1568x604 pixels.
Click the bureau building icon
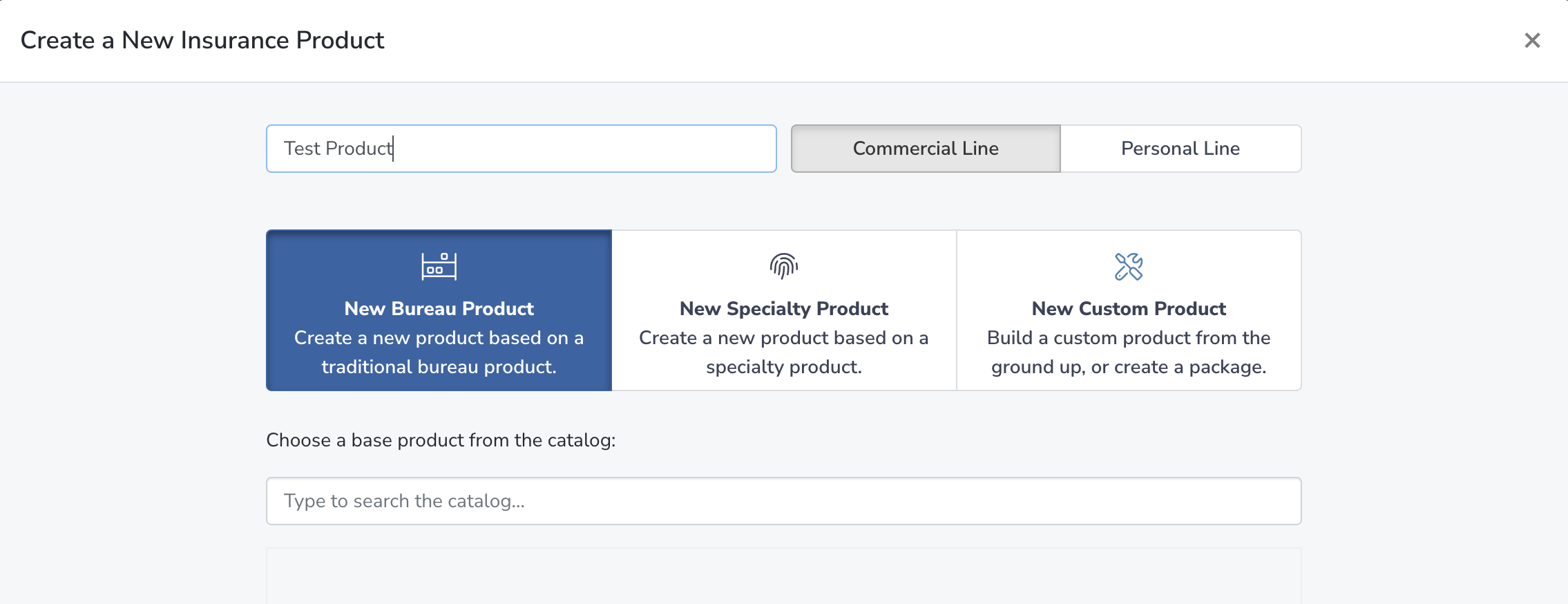(439, 266)
